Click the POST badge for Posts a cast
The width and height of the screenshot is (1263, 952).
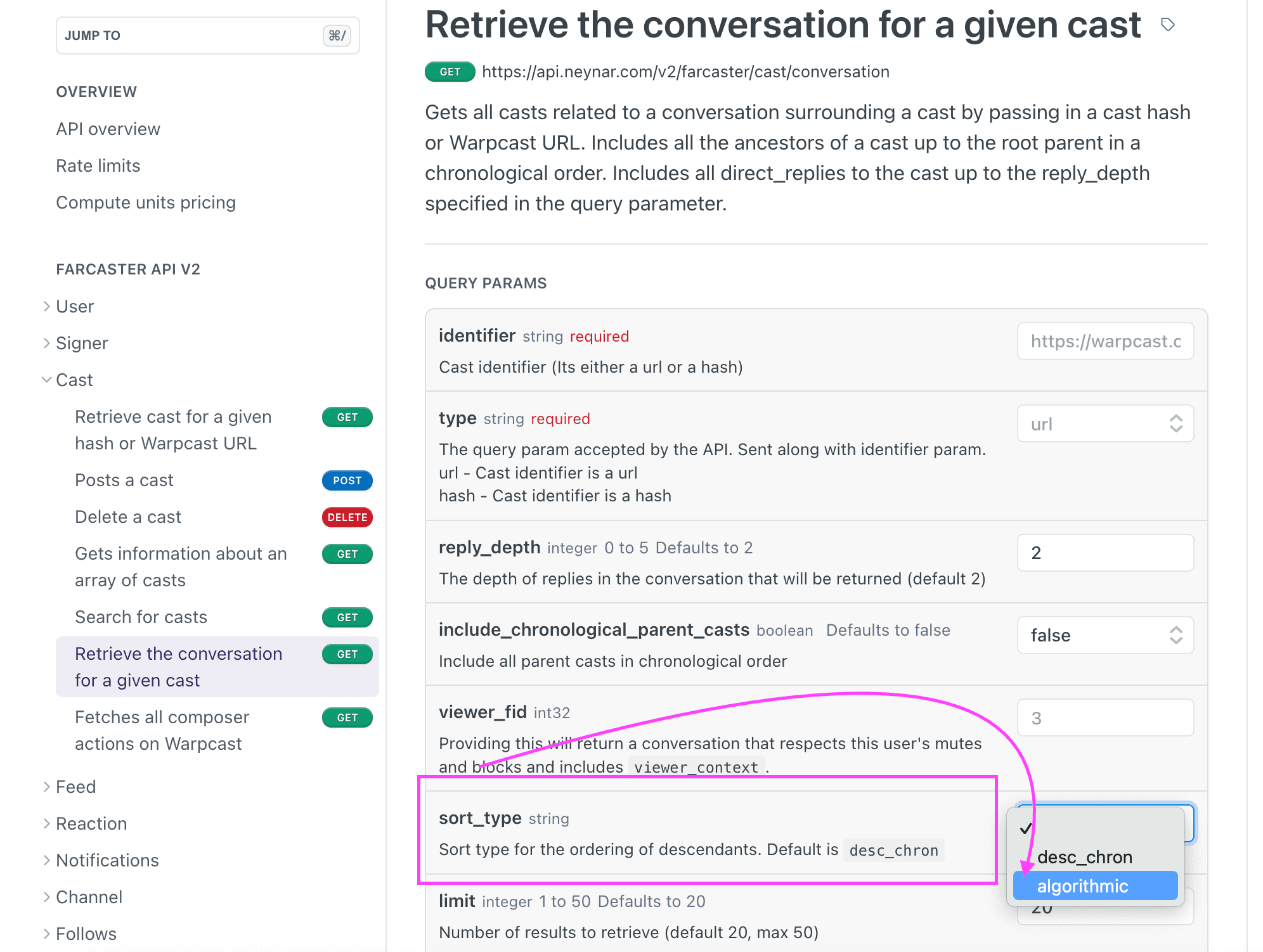[347, 480]
